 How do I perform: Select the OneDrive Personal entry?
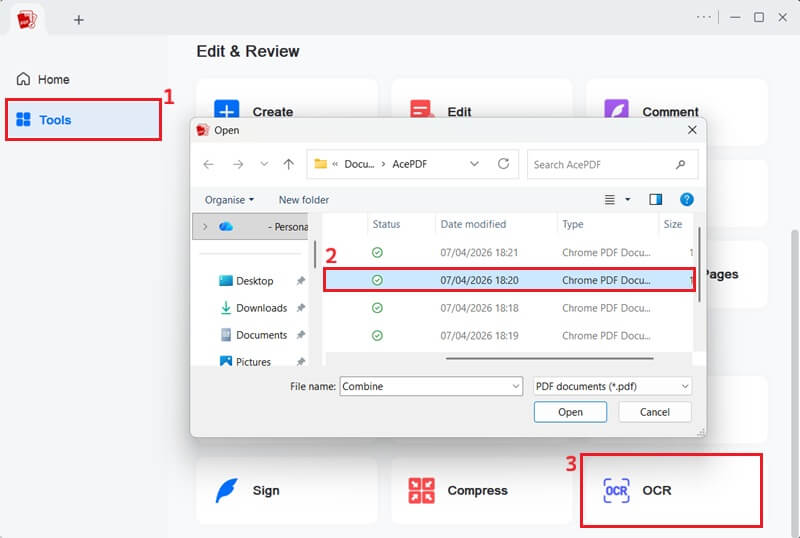(x=251, y=227)
